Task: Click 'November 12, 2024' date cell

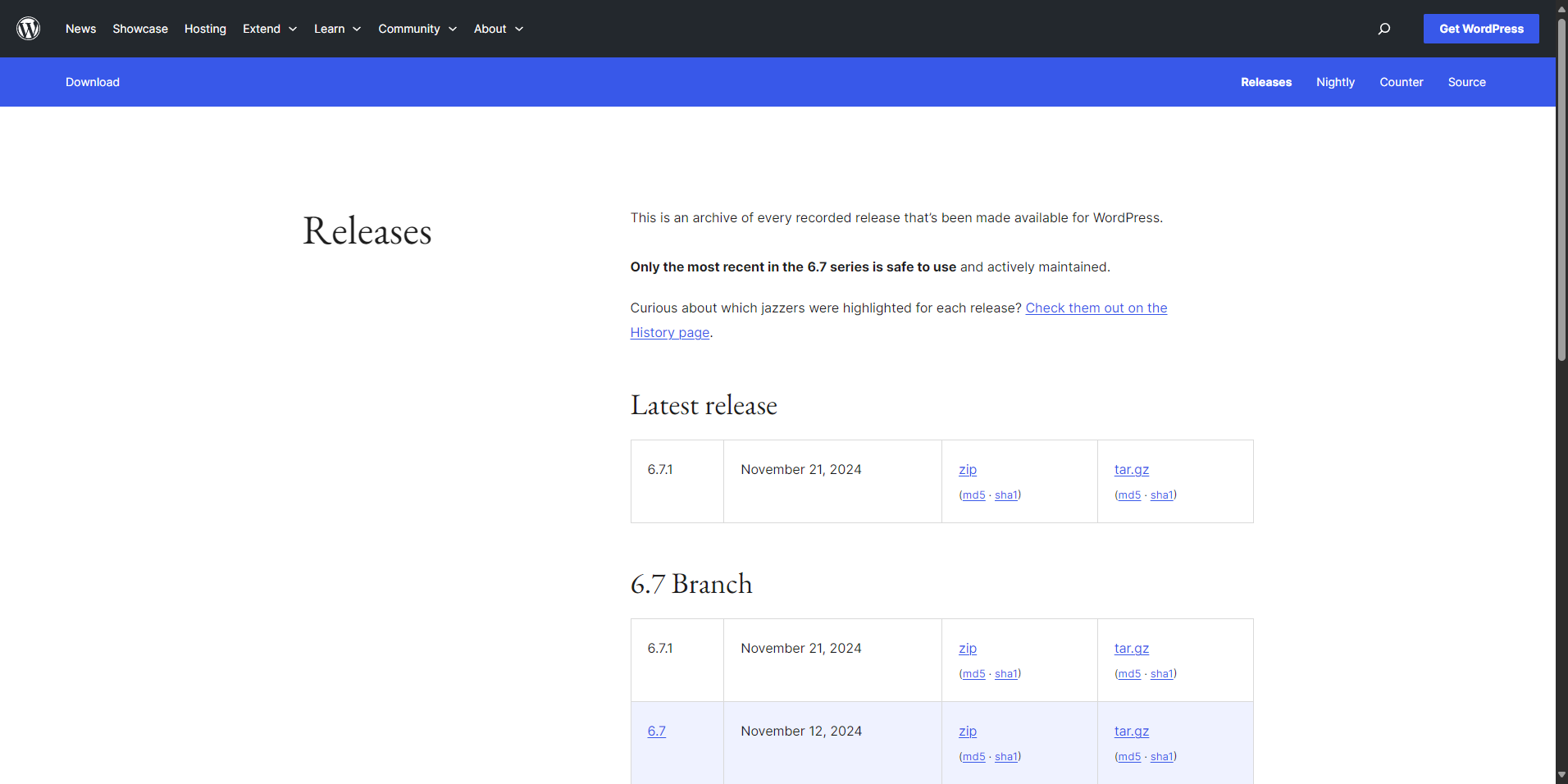Action: tap(832, 743)
